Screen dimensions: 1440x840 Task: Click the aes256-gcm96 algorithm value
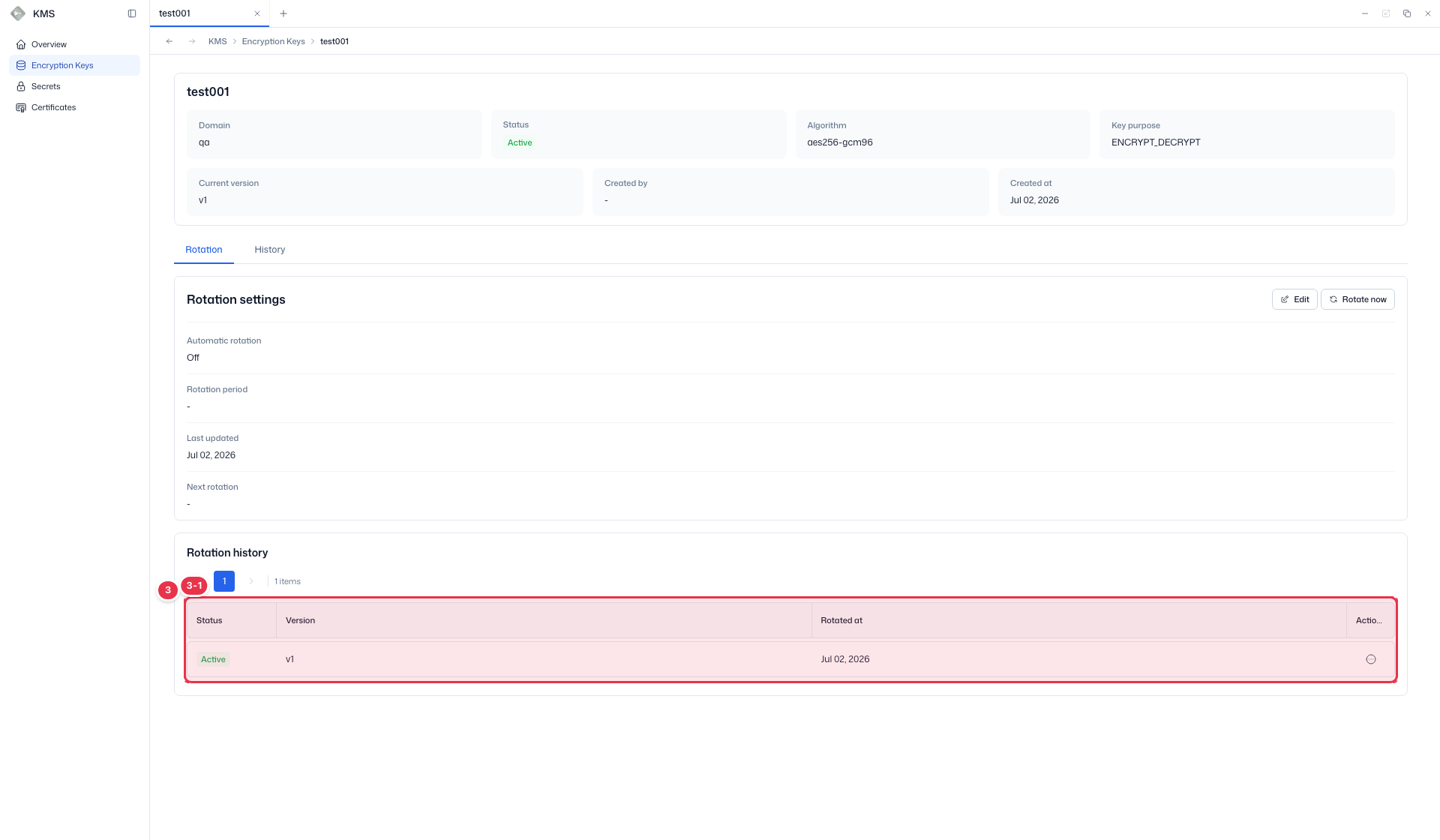point(840,142)
